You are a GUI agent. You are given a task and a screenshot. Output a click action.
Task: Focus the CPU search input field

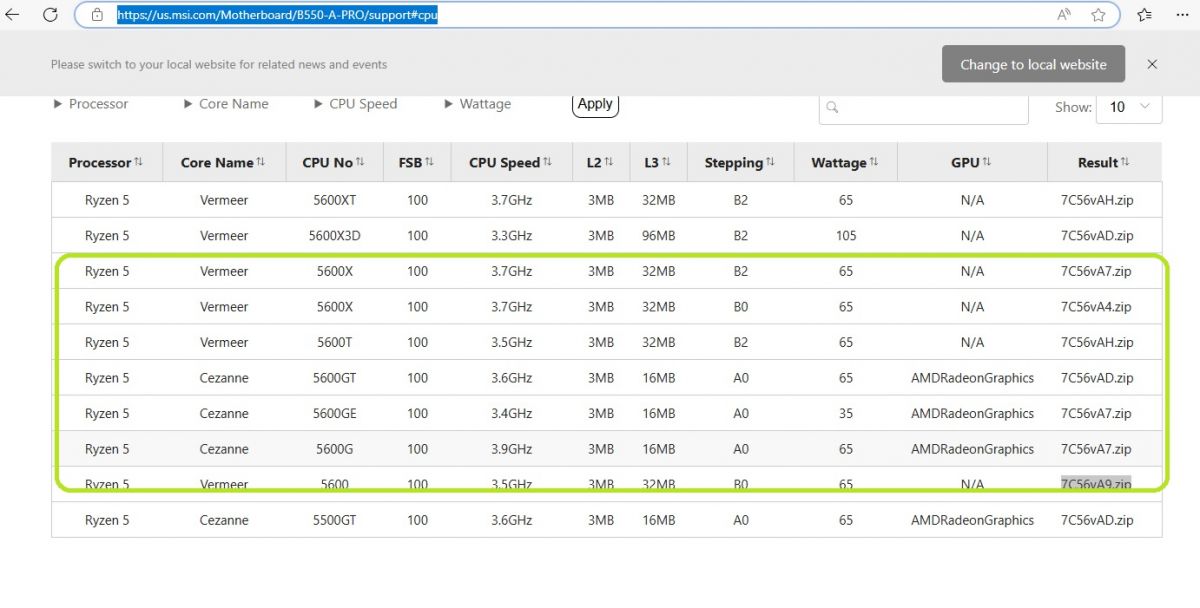tap(923, 107)
